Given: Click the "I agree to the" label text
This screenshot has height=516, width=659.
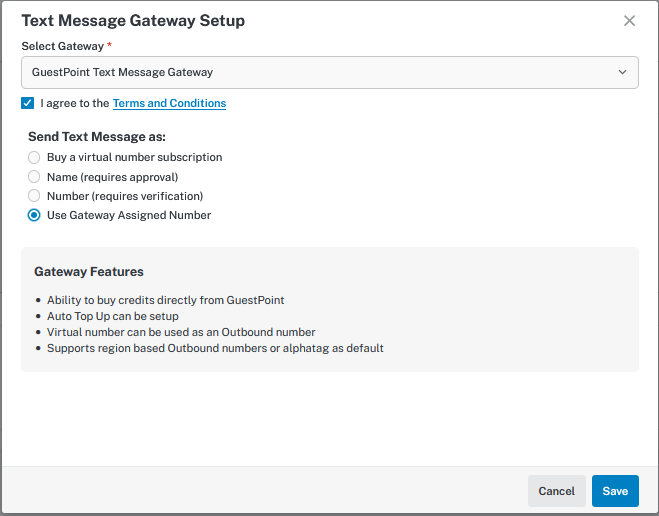Looking at the screenshot, I should point(75,103).
